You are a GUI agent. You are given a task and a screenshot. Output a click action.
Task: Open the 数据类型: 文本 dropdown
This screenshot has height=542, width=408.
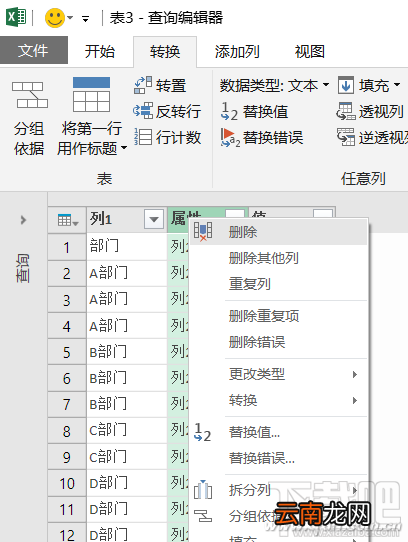[274, 85]
